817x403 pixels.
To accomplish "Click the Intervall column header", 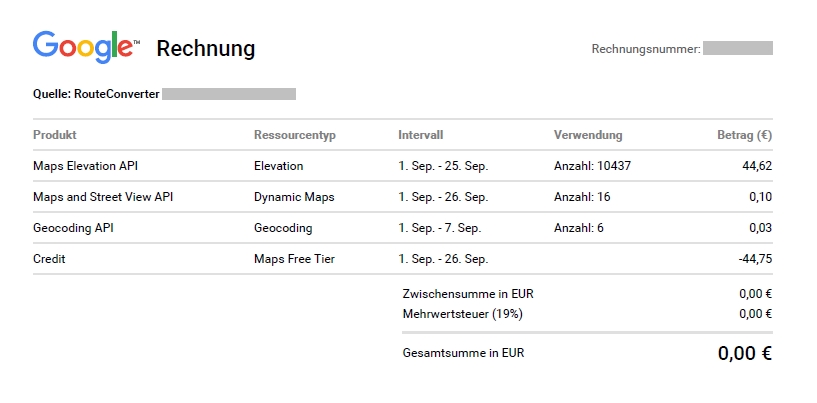I will tap(420, 135).
